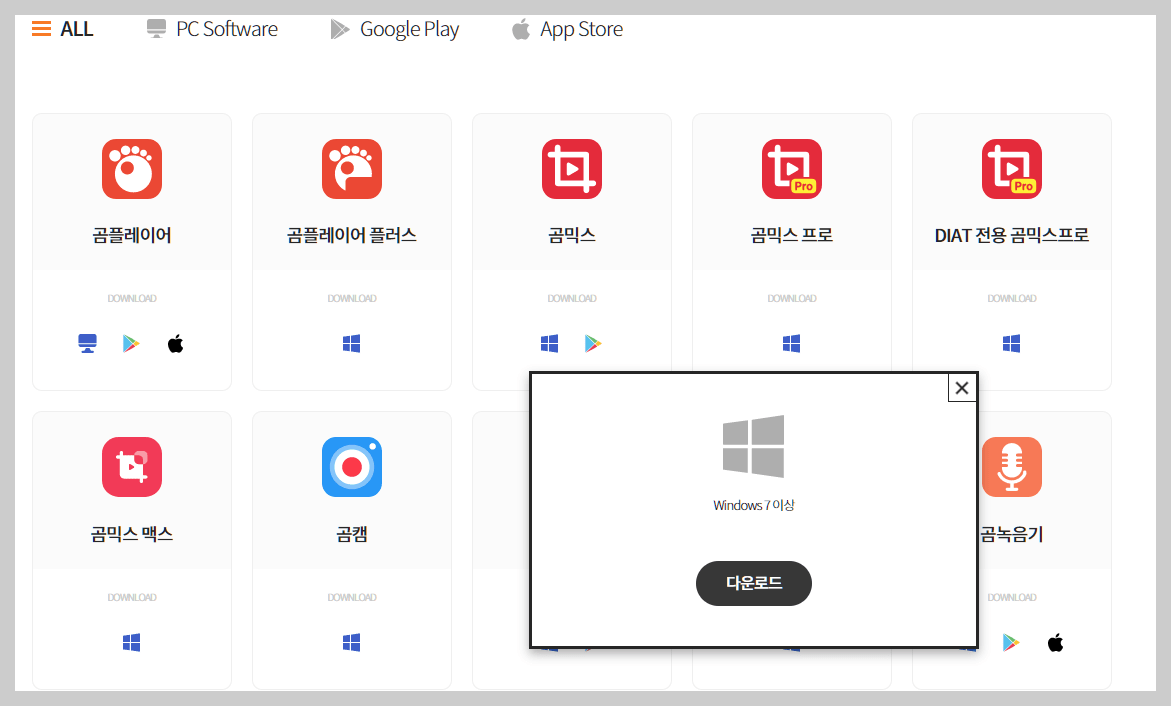Click the Google Play icon under 곰녹음기

1010,642
